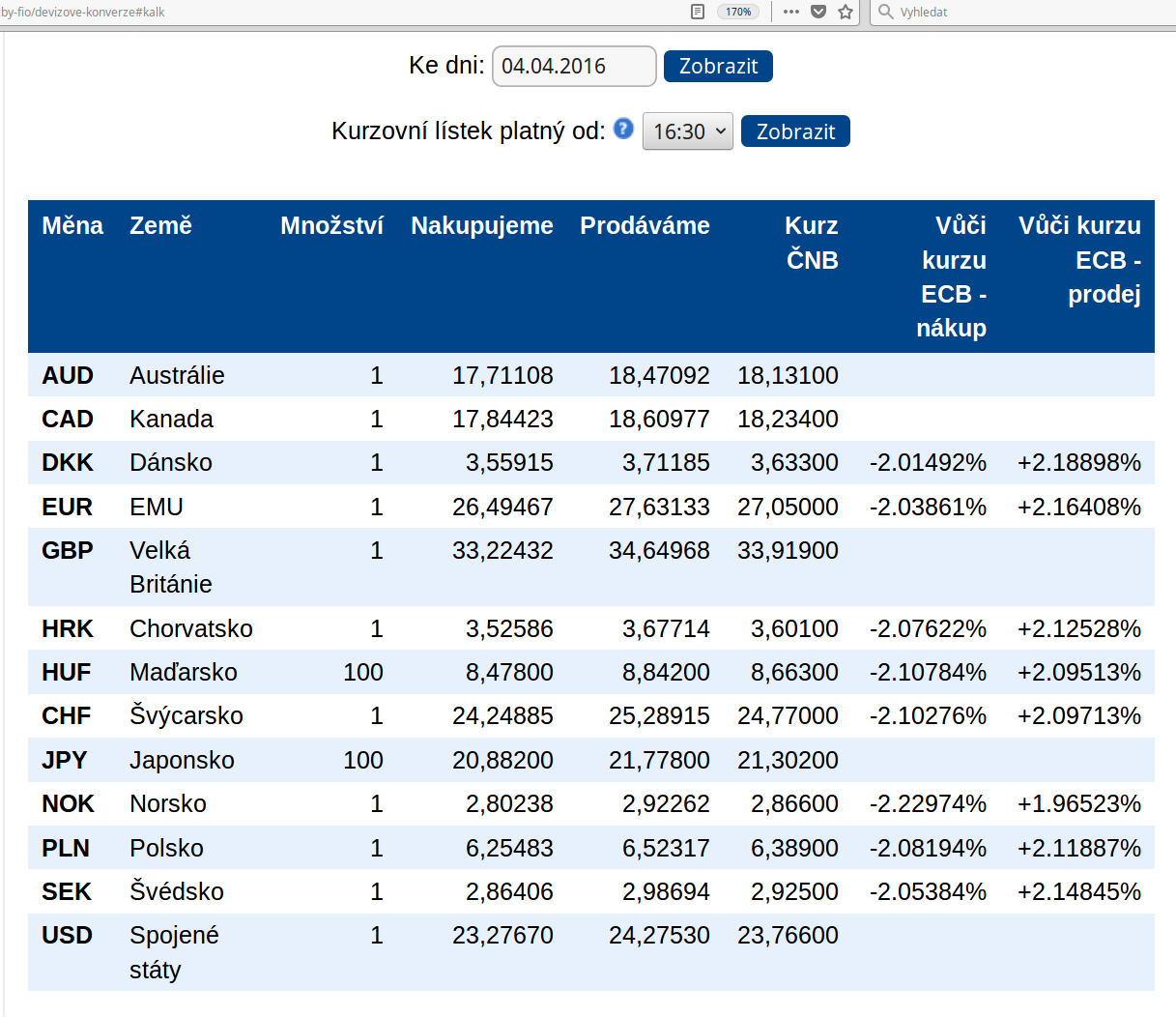This screenshot has height=1017, width=1176.
Task: Click HRK ECB buy difference -2.07622%
Action: coord(928,628)
